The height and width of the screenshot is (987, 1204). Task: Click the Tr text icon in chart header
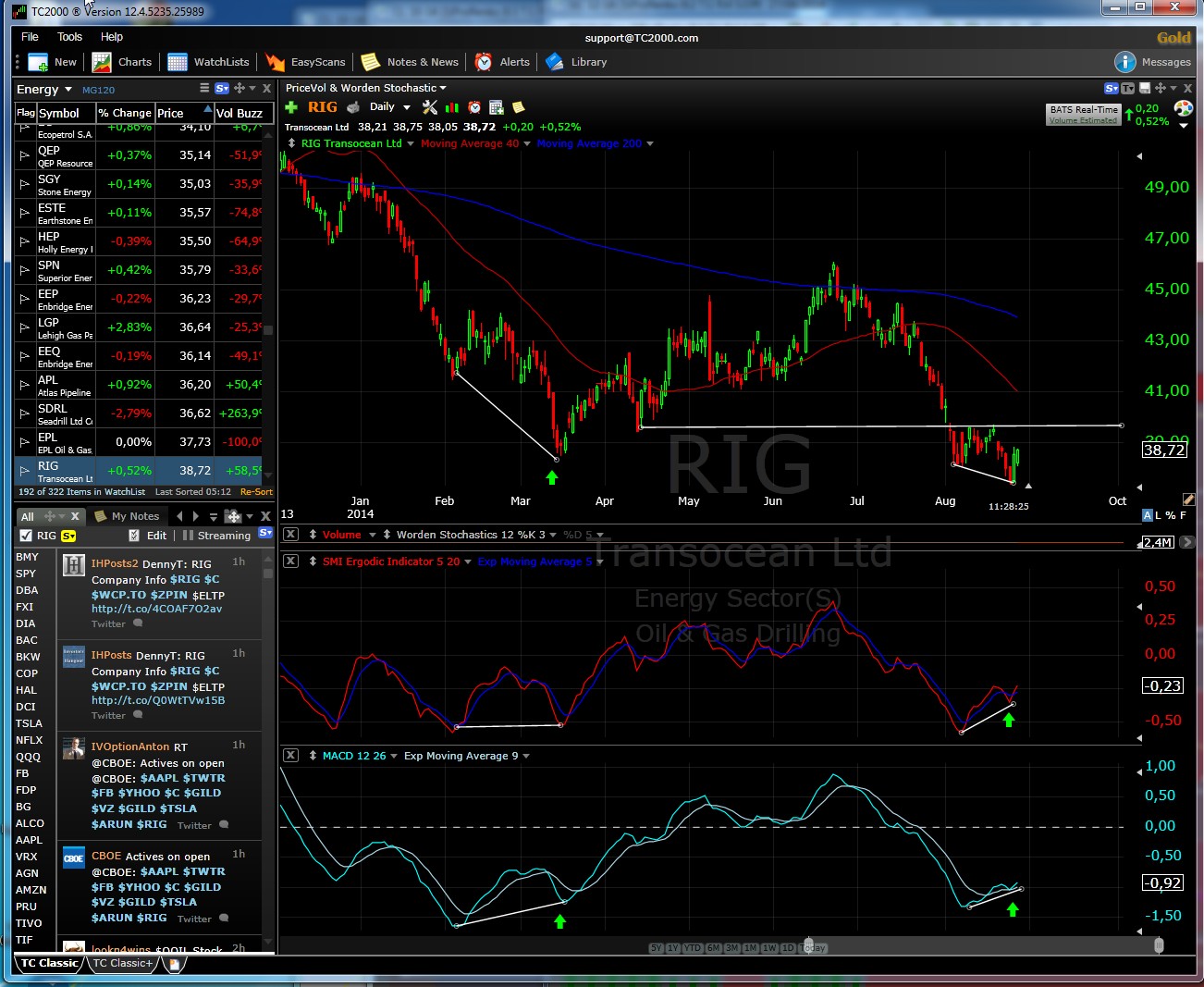click(1127, 88)
